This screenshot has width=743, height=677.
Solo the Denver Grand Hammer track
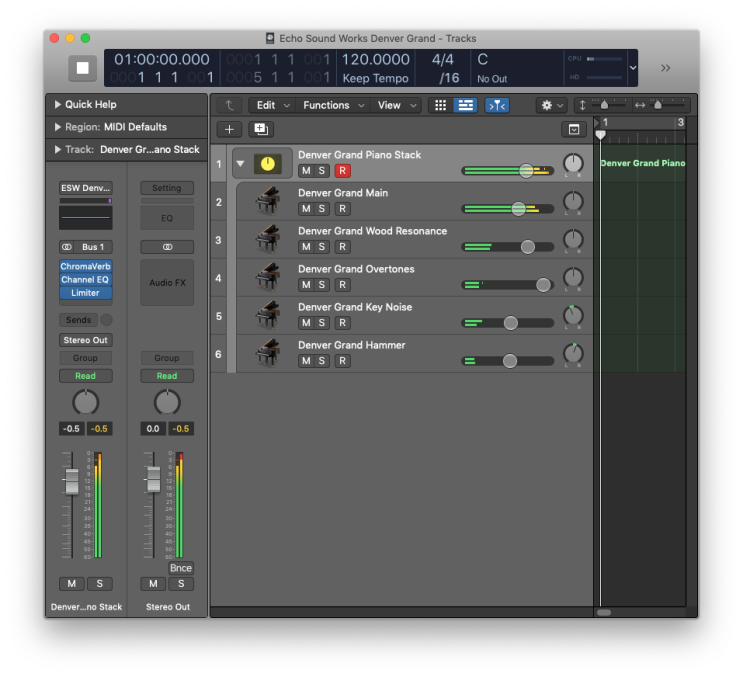(x=322, y=361)
